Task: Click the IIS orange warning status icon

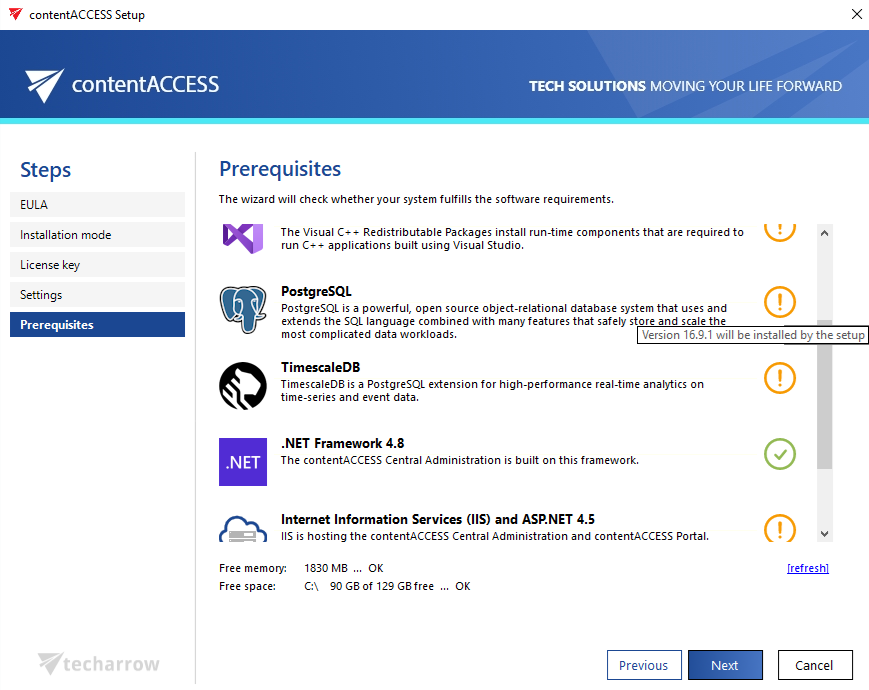Action: click(x=780, y=527)
